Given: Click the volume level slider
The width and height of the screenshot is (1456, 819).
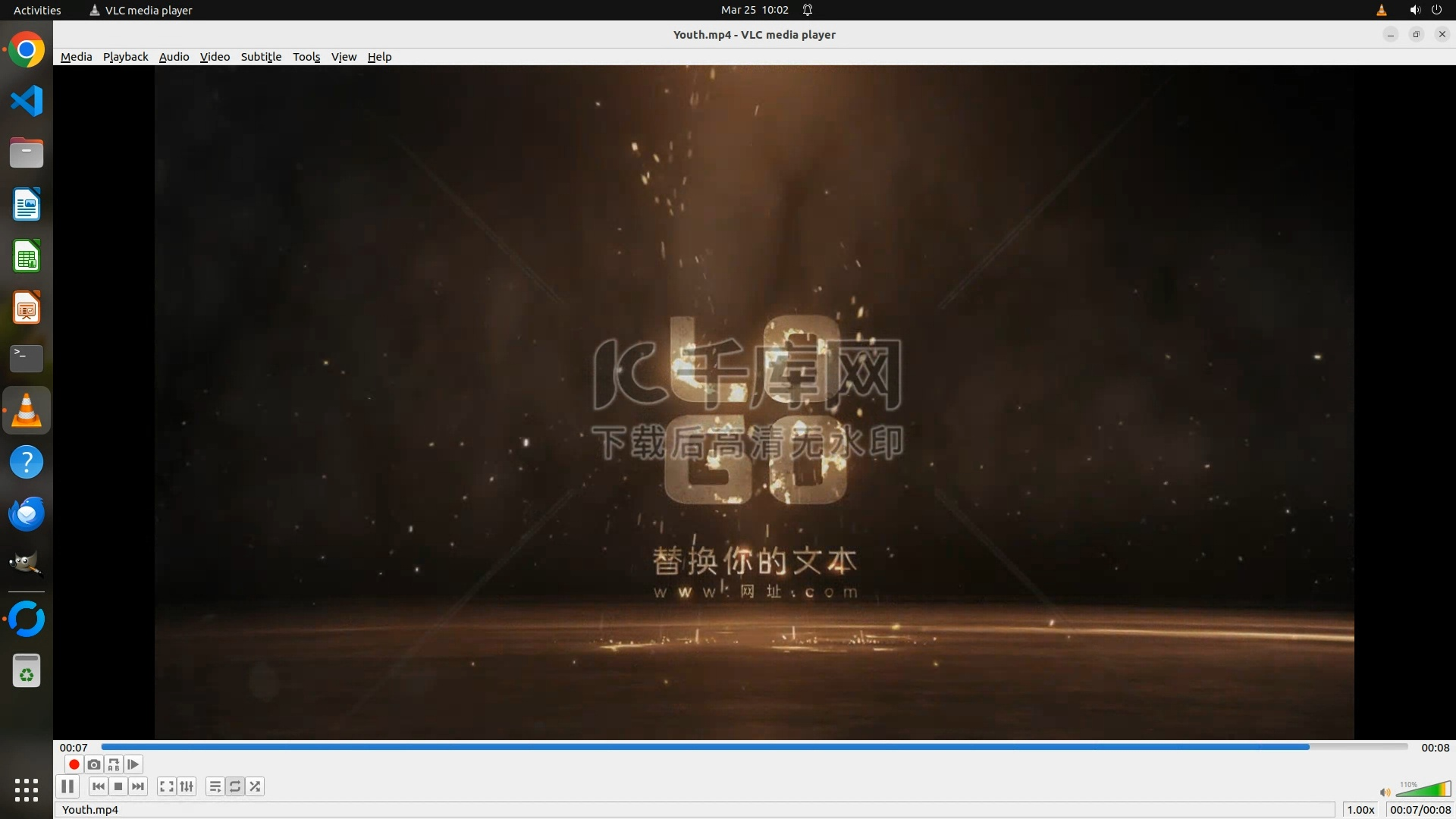Looking at the screenshot, I should point(1423,790).
